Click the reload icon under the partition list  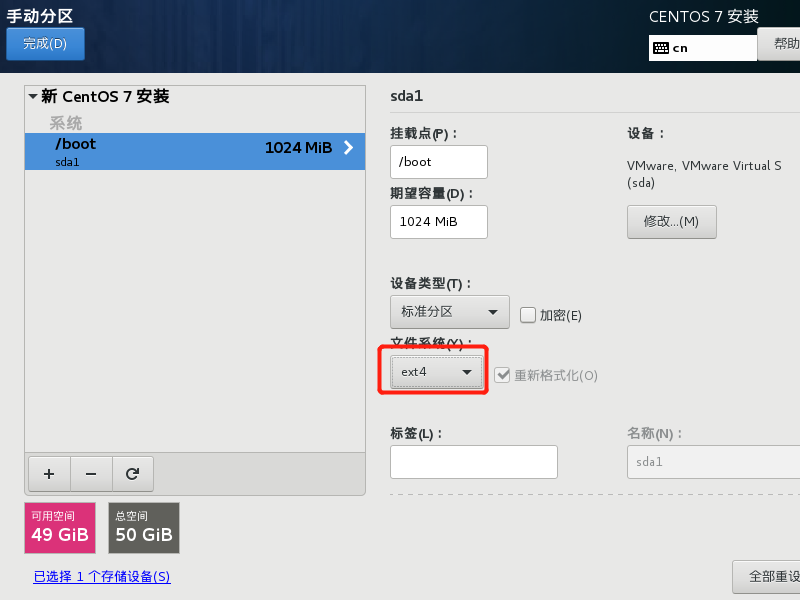132,473
